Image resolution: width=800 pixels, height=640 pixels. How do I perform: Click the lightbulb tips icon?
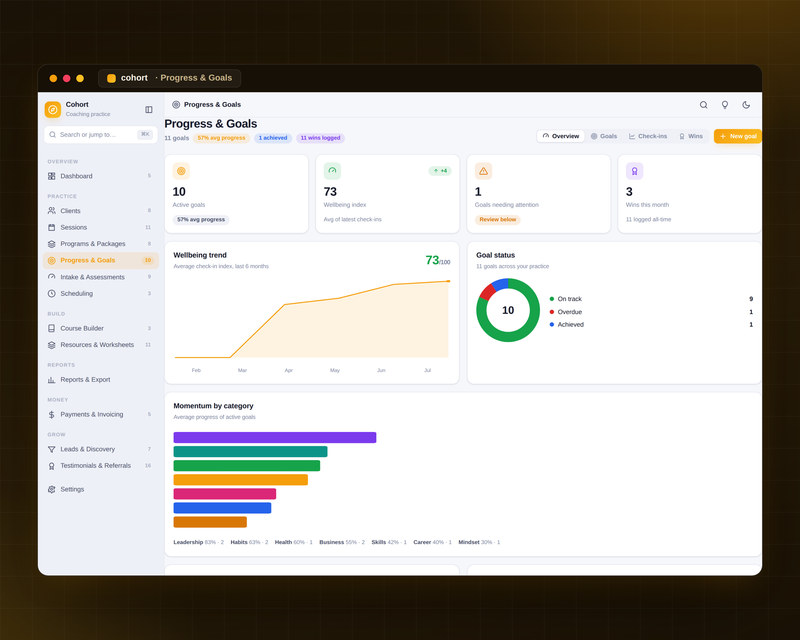724,105
